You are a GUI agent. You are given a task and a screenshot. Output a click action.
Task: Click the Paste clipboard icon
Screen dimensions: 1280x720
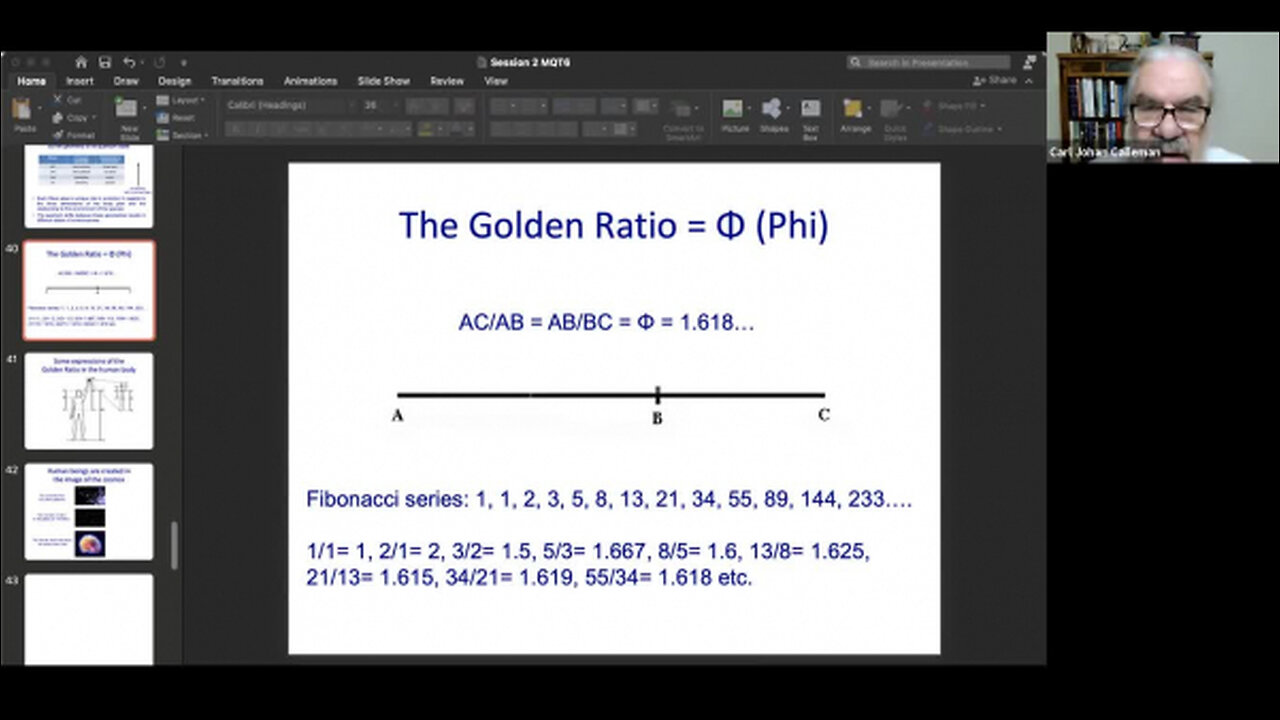click(x=22, y=110)
